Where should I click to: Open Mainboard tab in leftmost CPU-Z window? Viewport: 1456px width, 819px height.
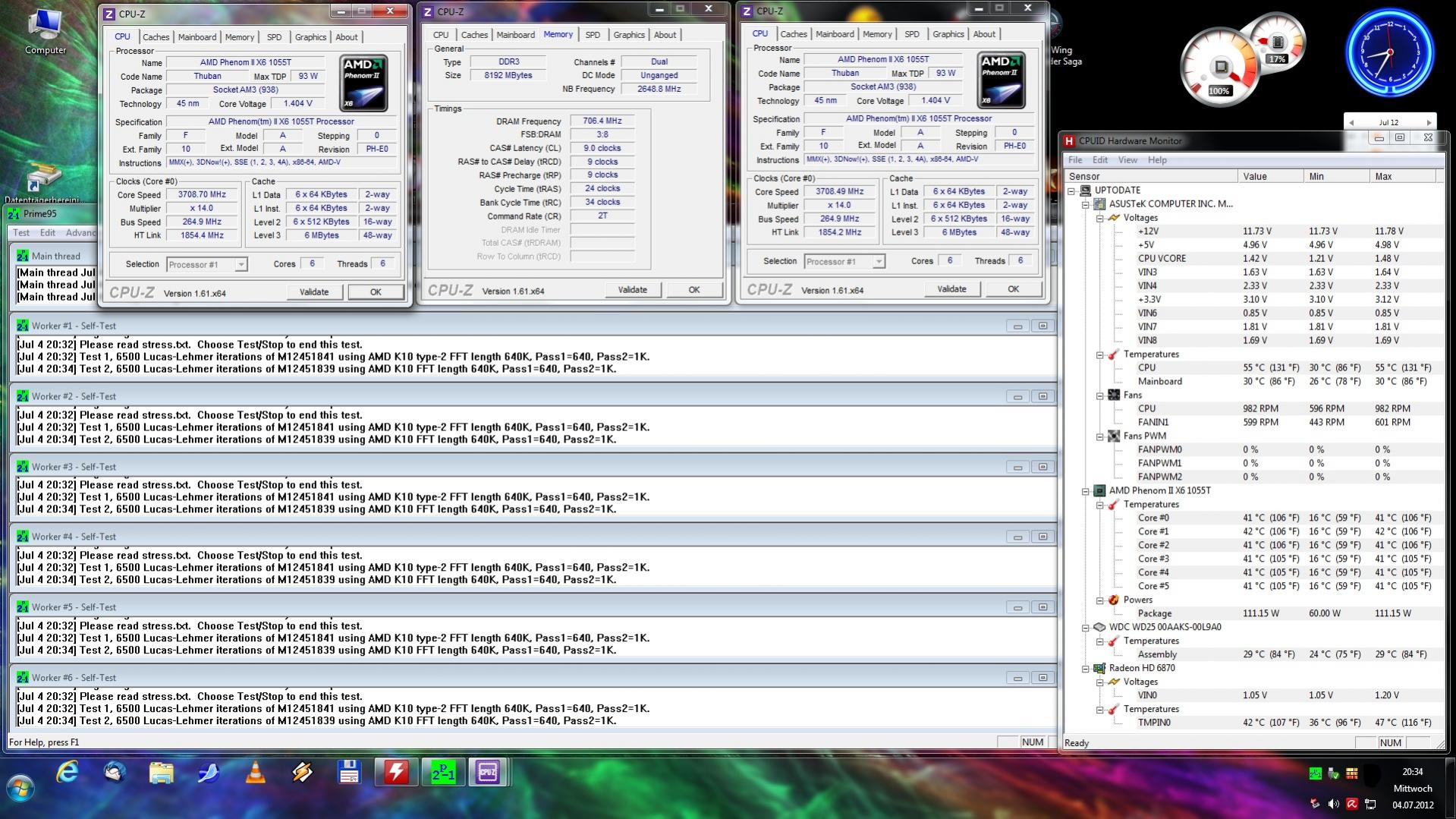pyautogui.click(x=197, y=37)
